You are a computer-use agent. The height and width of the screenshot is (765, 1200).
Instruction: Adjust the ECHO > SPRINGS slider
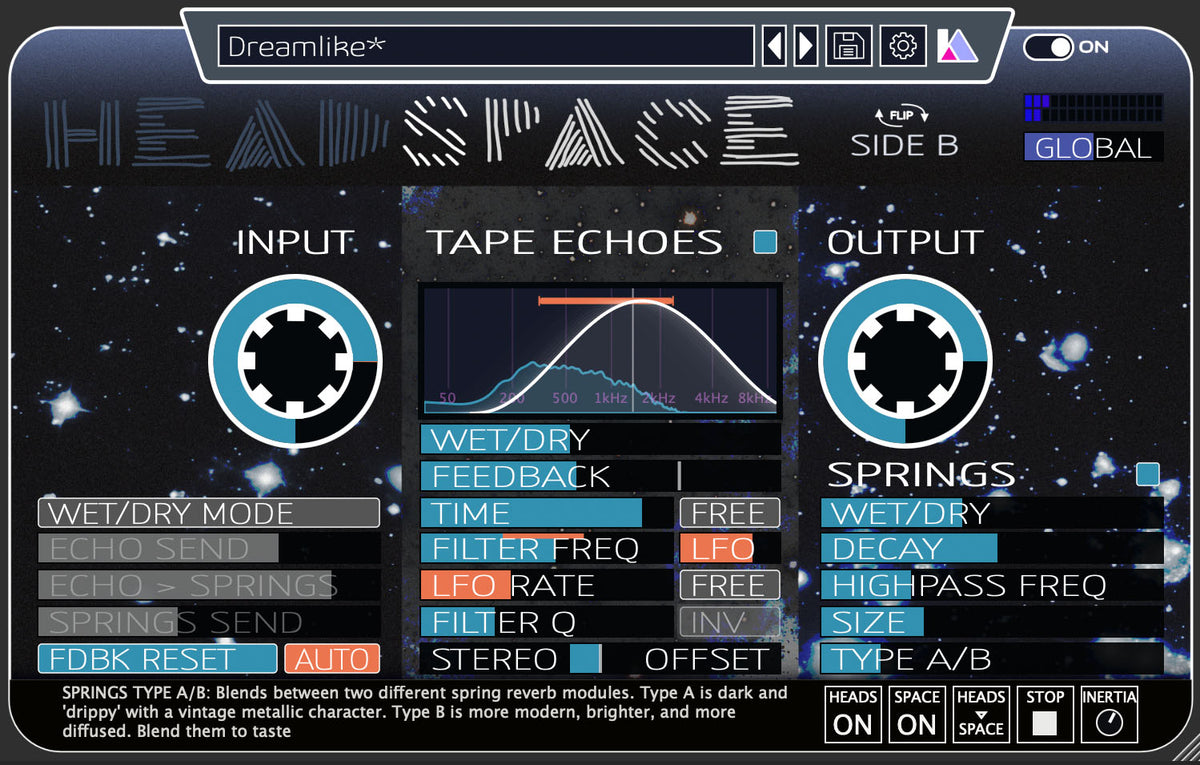coord(209,585)
